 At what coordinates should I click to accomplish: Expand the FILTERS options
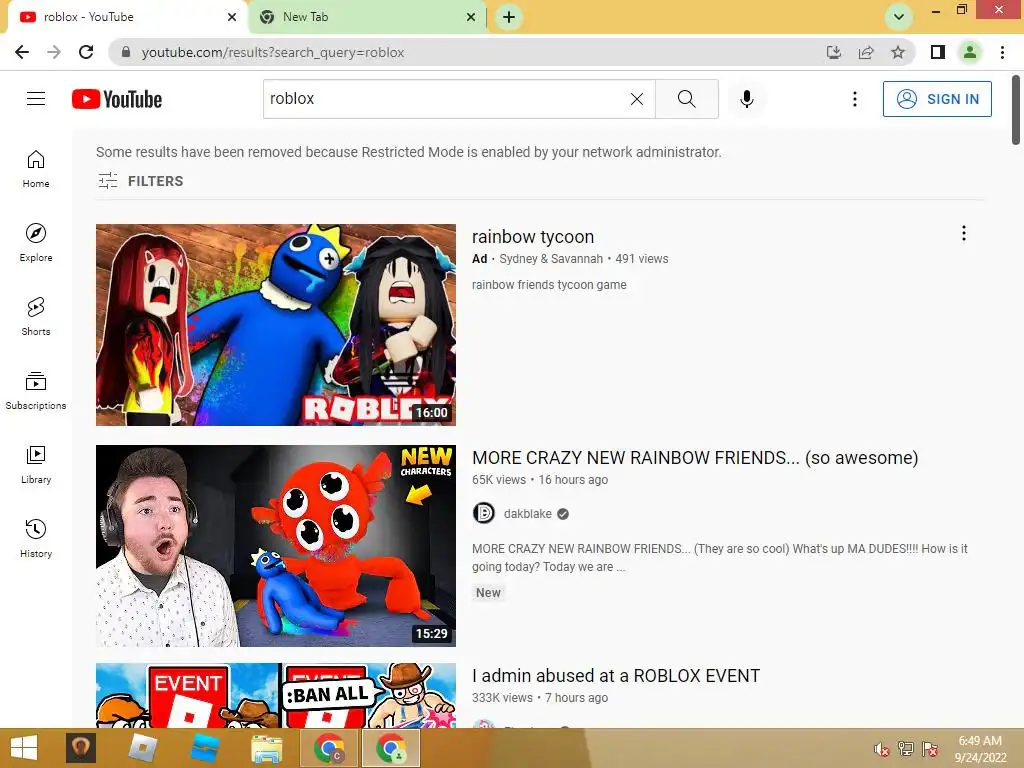point(140,181)
